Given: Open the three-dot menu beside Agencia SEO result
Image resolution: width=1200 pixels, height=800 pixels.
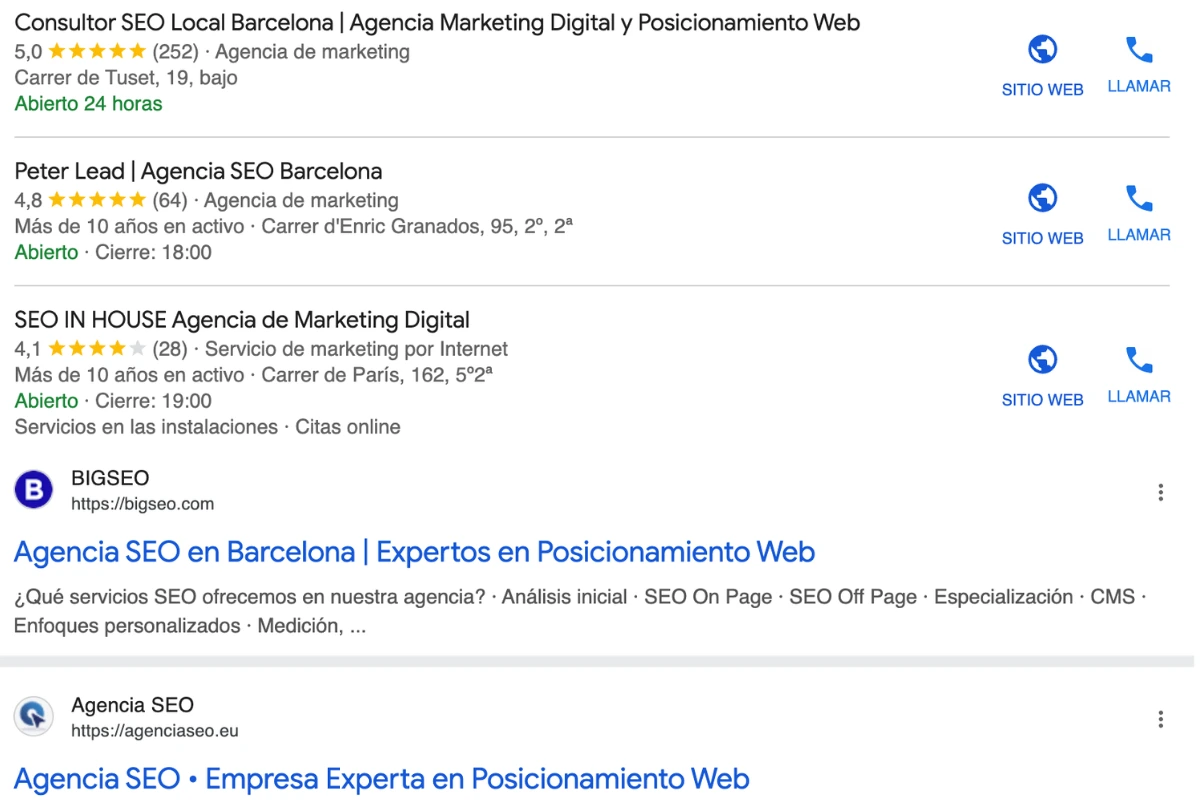Looking at the screenshot, I should [1160, 719].
